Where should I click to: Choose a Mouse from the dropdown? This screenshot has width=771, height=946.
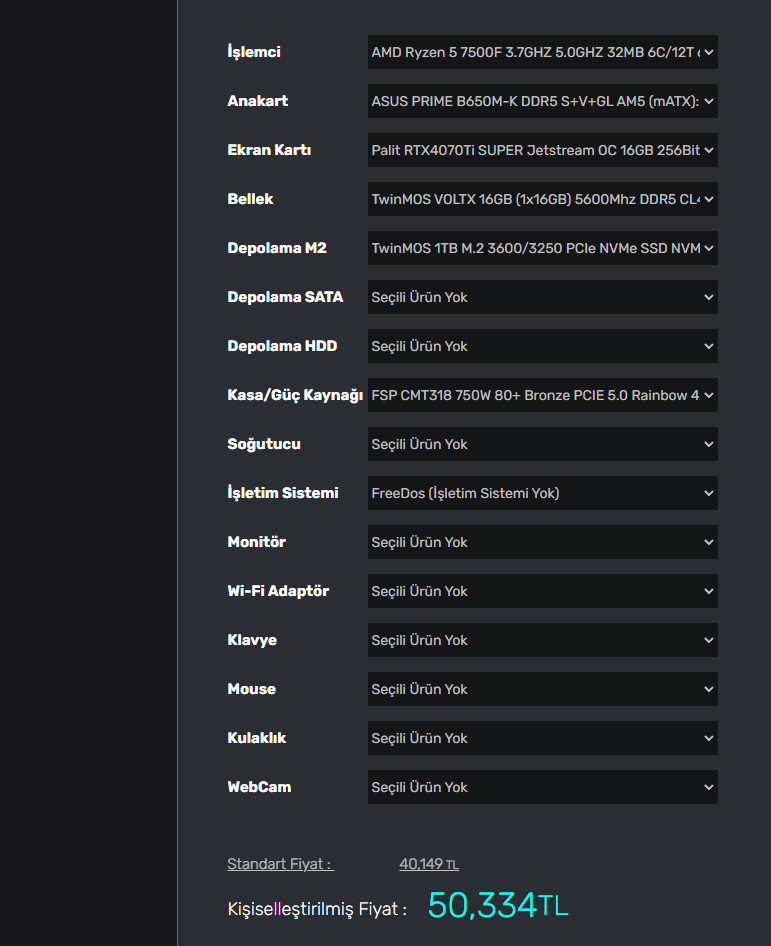click(x=542, y=689)
